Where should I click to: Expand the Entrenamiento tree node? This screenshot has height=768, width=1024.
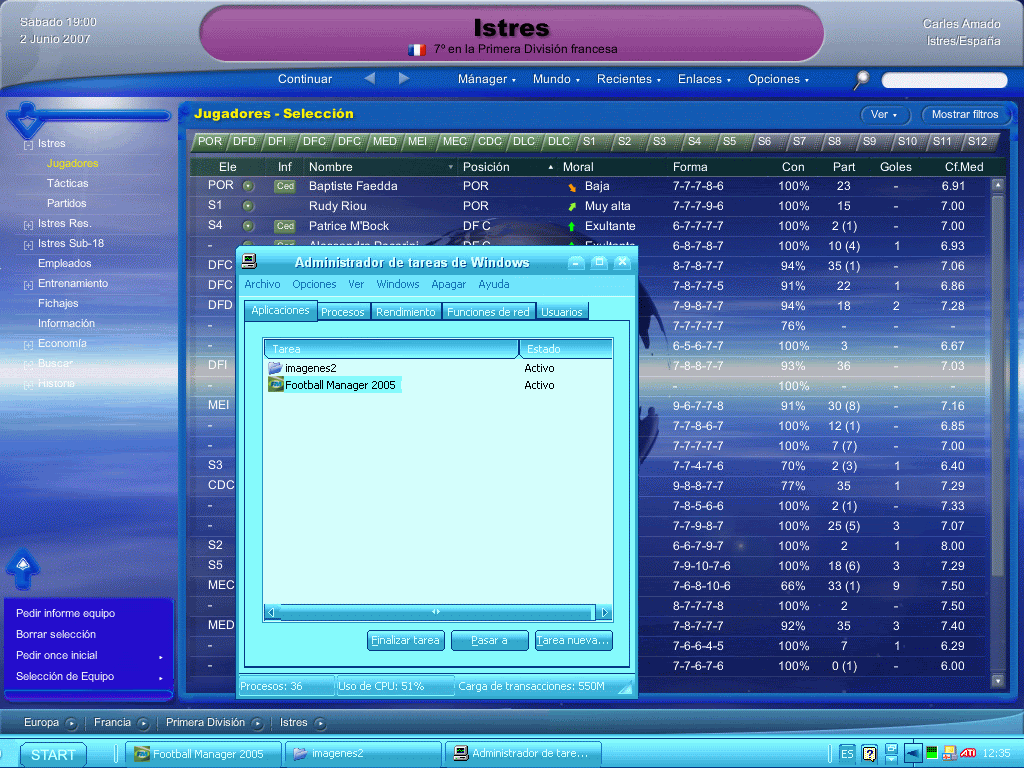click(x=28, y=285)
